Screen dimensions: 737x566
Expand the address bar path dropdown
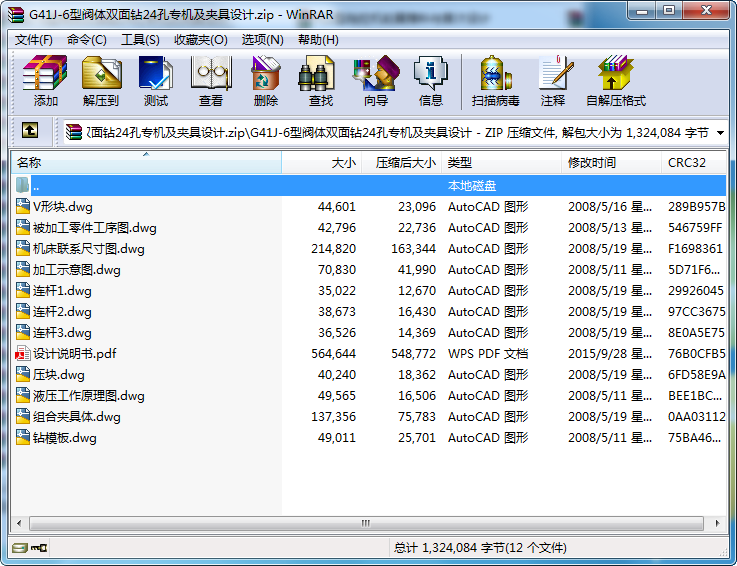click(x=720, y=132)
